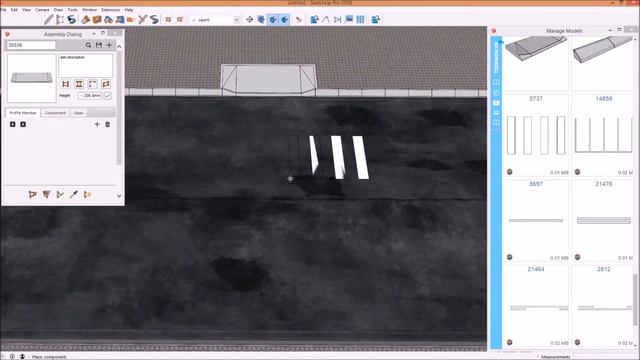Click the curved S toolbar icon after the scissors

(x=154, y=19)
